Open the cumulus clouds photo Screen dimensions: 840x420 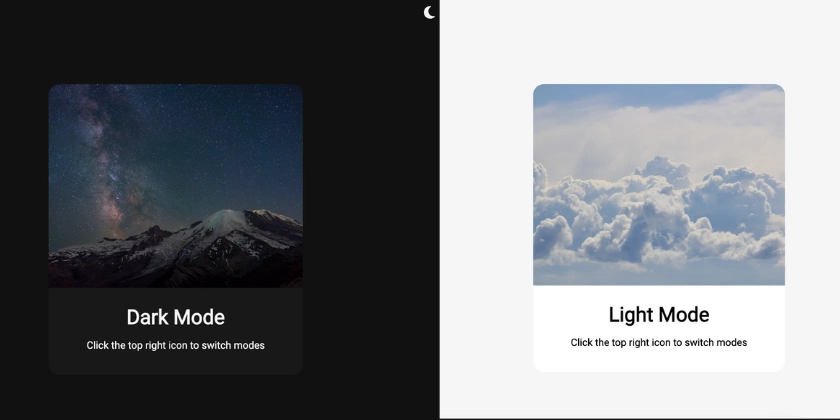(659, 184)
